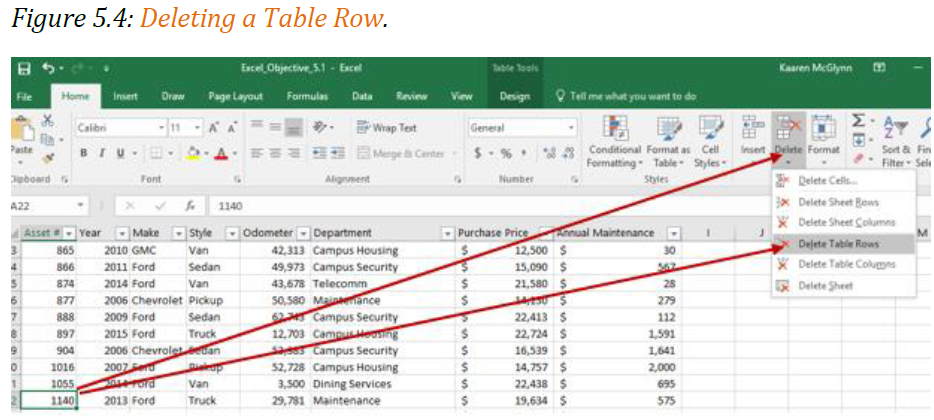Image resolution: width=934 pixels, height=420 pixels.
Task: Click the Decrease Font Size icon
Action: click(x=232, y=127)
